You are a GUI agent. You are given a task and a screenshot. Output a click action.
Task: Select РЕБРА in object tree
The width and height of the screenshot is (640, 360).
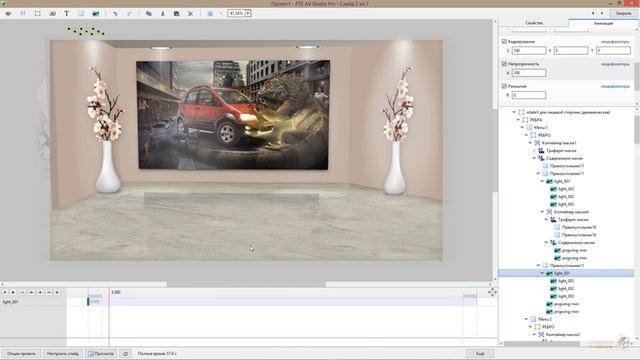click(x=536, y=120)
